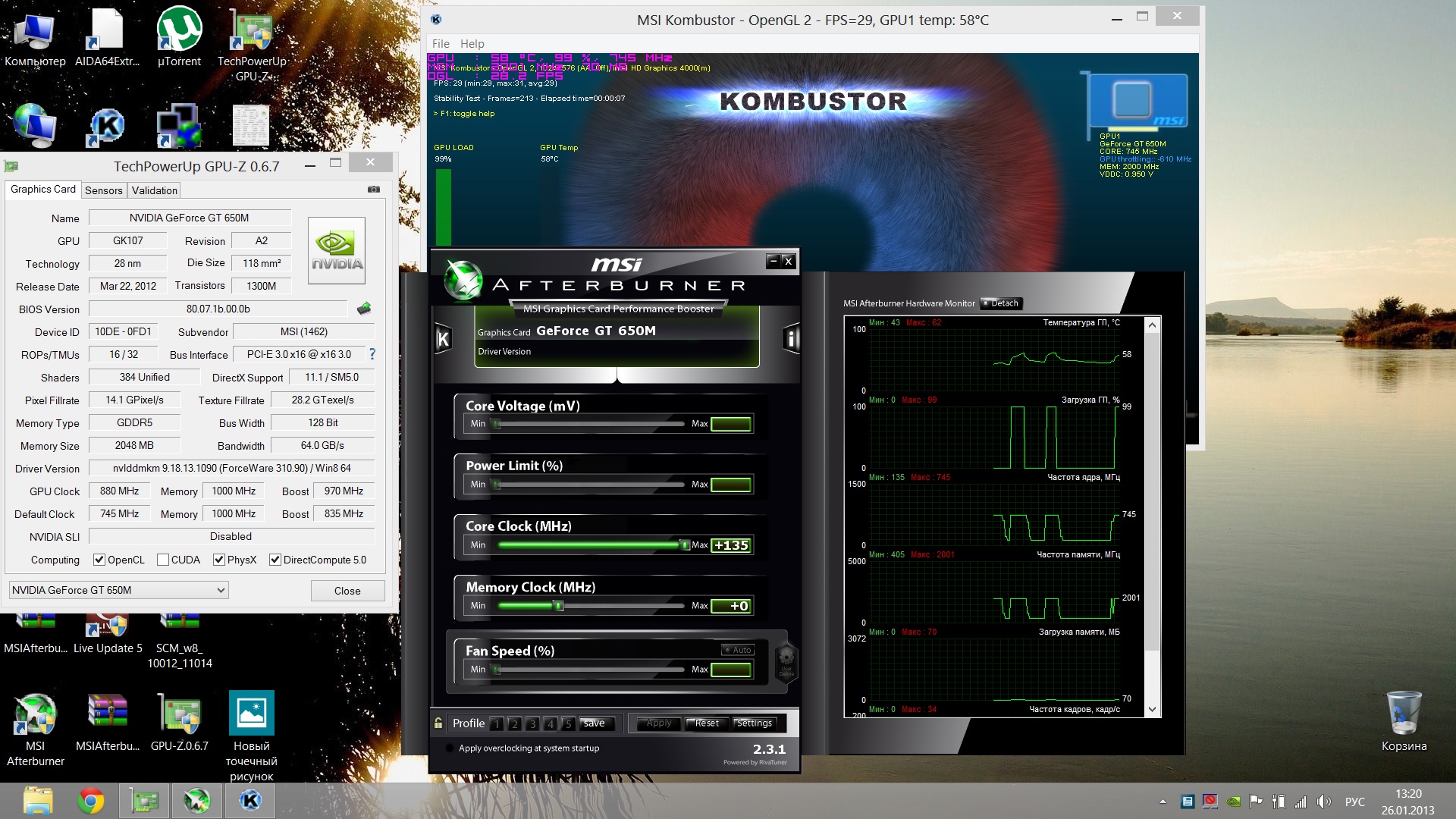Click the Apply button in Afterburner
Image resolution: width=1456 pixels, height=819 pixels.
tap(656, 722)
